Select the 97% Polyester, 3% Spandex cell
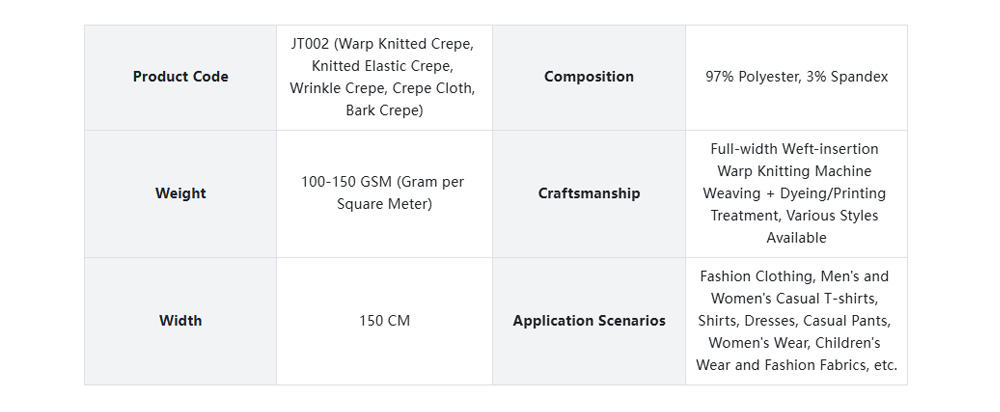The image size is (1000, 412). tap(796, 77)
